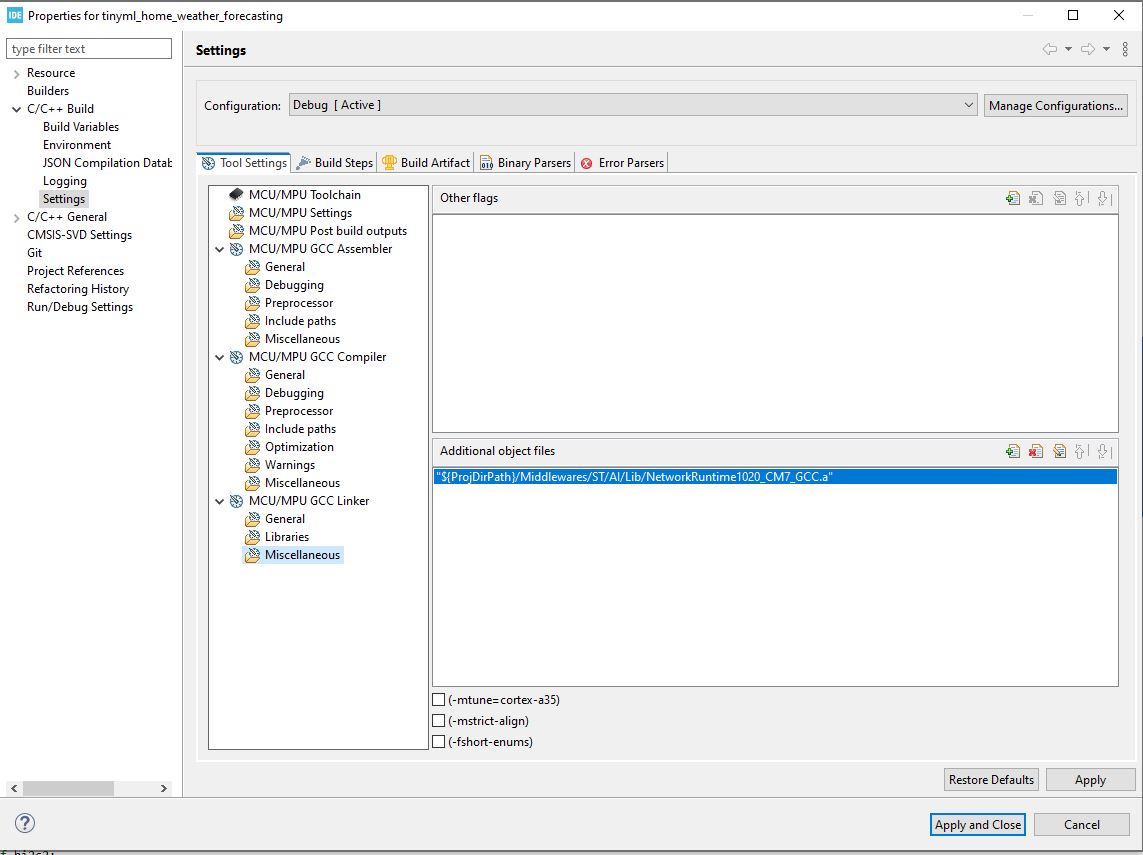Click the type filter text field
This screenshot has width=1143, height=855.
[x=89, y=49]
